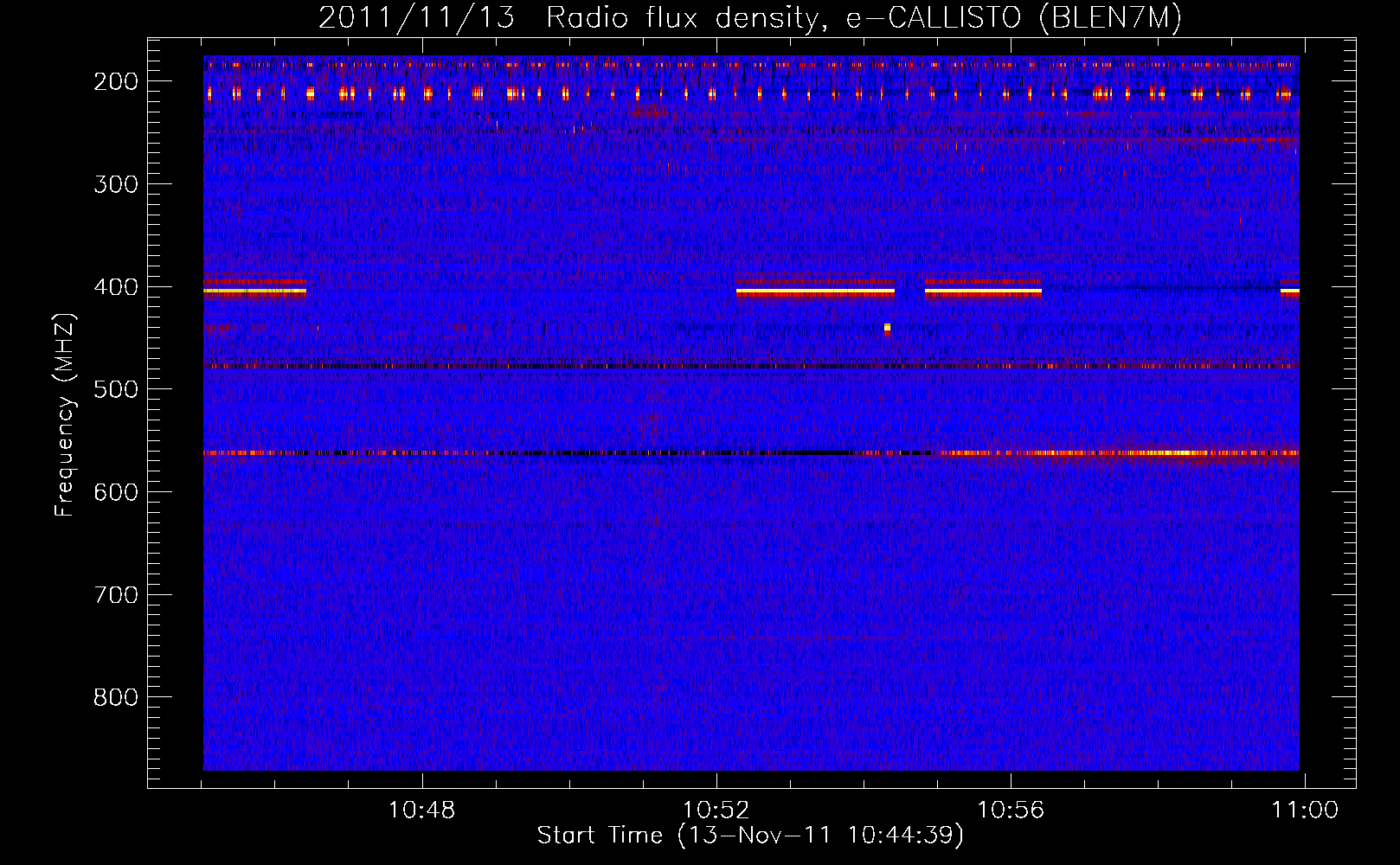Screen dimensions: 1400x865
Task: Click the 'Frequency (MHZ)' axis label
Action: pyautogui.click(x=65, y=415)
